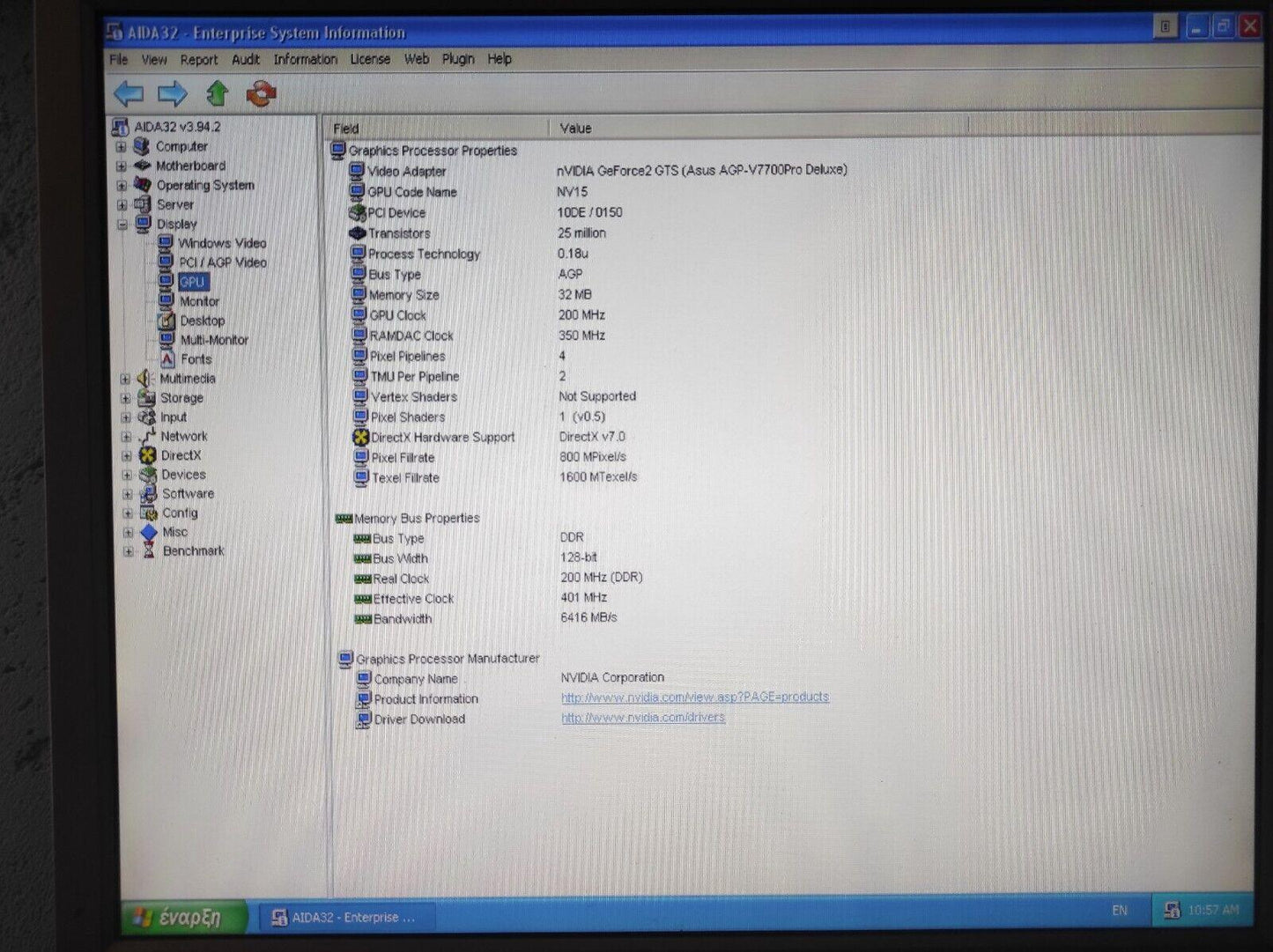The width and height of the screenshot is (1273, 952).
Task: Select Multi-Monitor tree entry
Action: 214,340
